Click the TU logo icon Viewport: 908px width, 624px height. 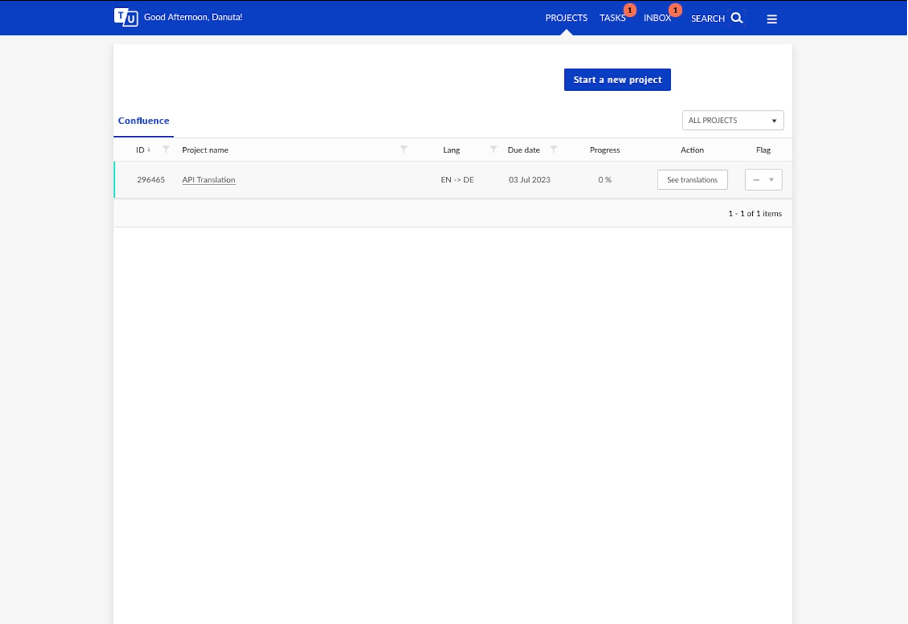(x=126, y=17)
